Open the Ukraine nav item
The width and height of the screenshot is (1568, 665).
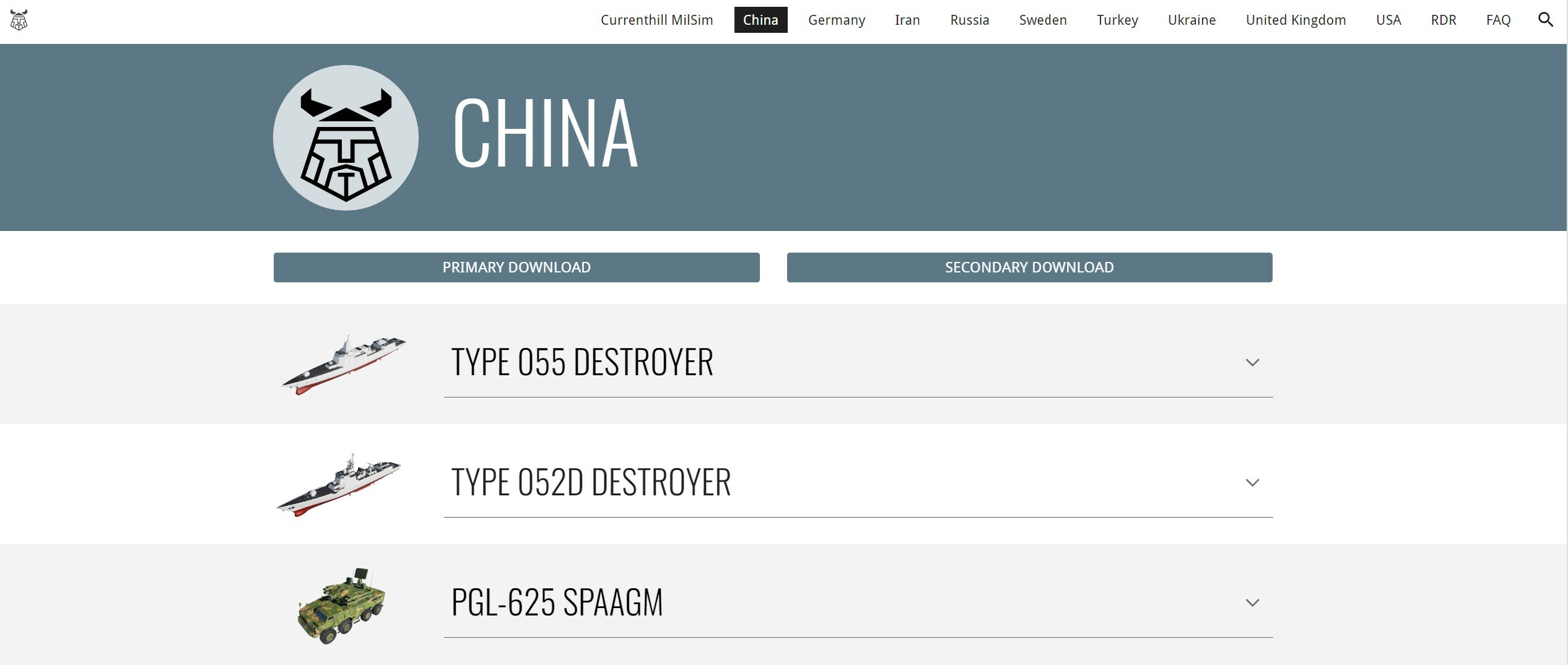coord(1191,20)
